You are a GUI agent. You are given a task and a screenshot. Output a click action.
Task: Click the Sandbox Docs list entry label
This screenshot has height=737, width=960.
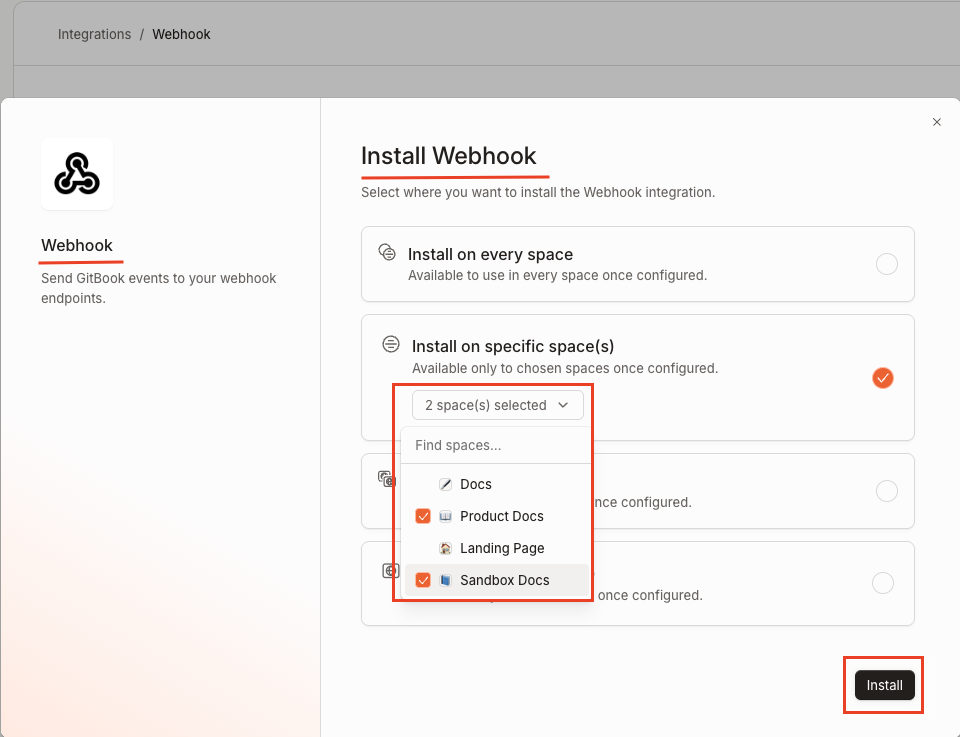504,580
